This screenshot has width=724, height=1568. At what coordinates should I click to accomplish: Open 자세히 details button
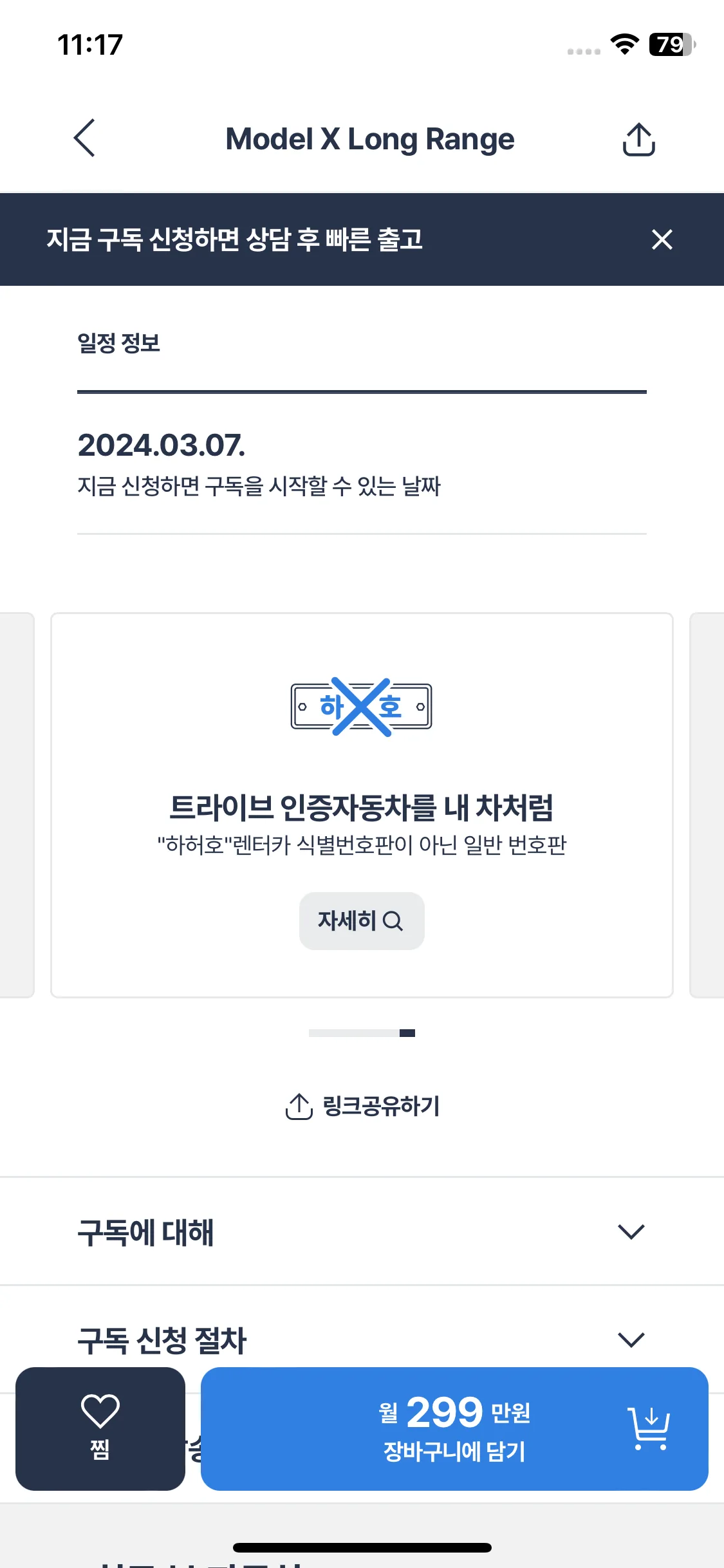(x=362, y=920)
